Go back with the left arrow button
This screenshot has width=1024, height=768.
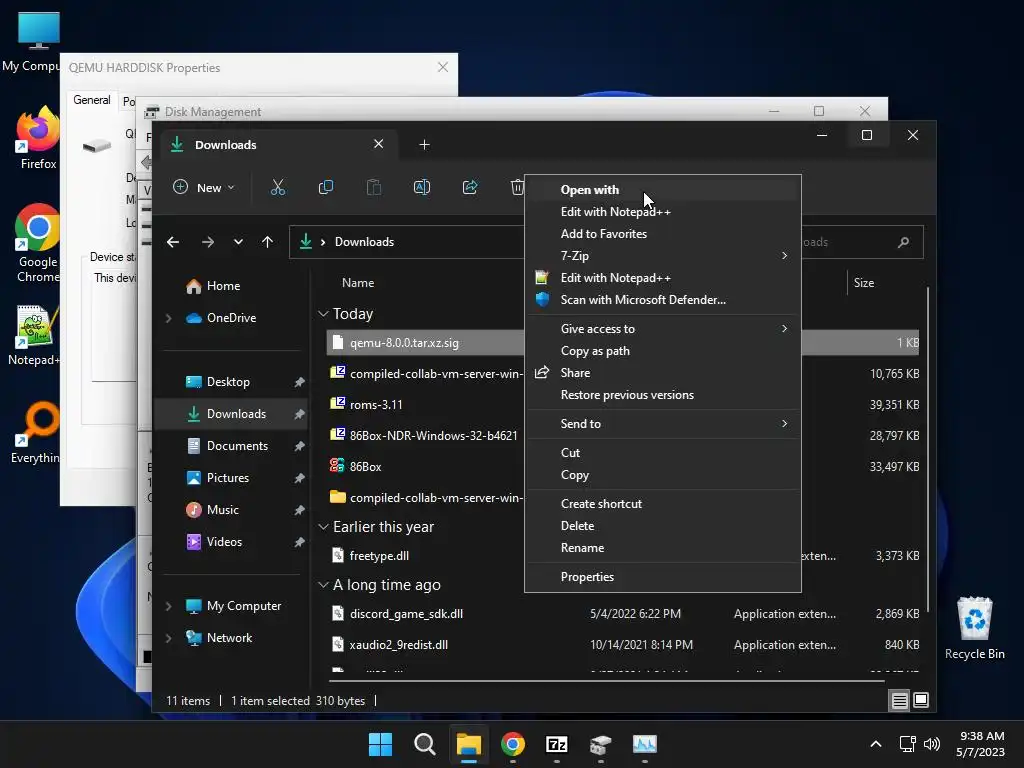173,242
